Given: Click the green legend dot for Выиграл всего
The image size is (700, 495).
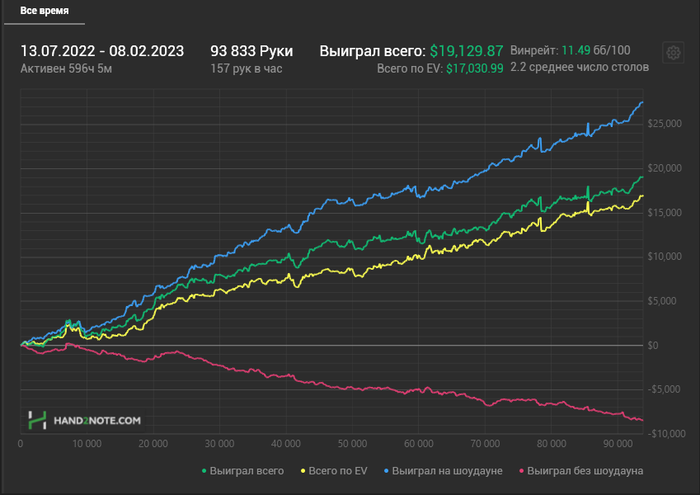Looking at the screenshot, I should (x=204, y=471).
